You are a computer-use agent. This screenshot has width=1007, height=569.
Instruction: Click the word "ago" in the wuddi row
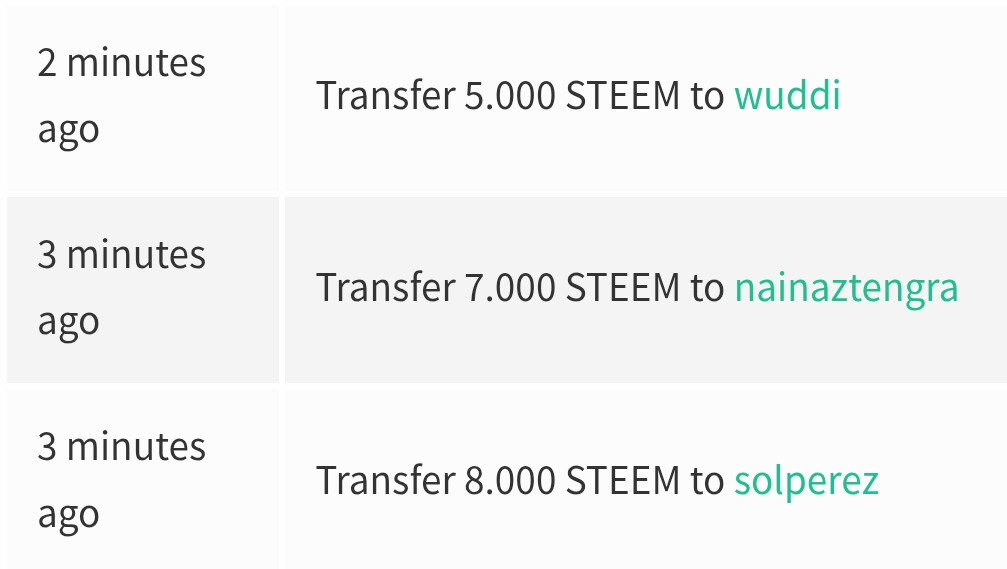[x=69, y=131]
